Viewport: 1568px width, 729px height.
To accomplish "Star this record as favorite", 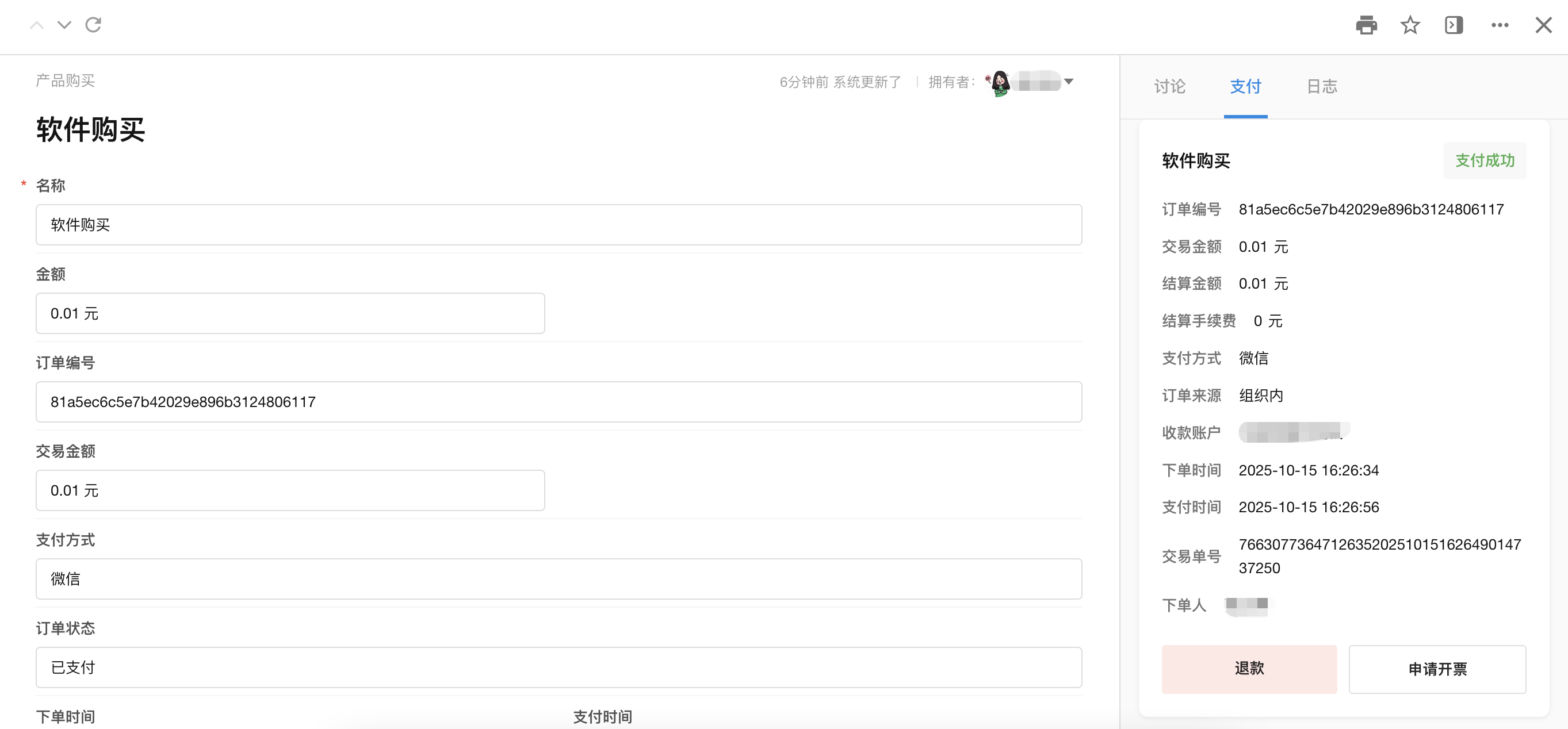I will pos(1410,25).
